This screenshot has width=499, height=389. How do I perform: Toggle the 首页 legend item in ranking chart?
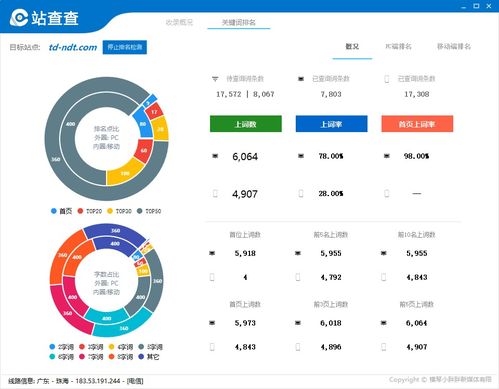pyautogui.click(x=61, y=211)
